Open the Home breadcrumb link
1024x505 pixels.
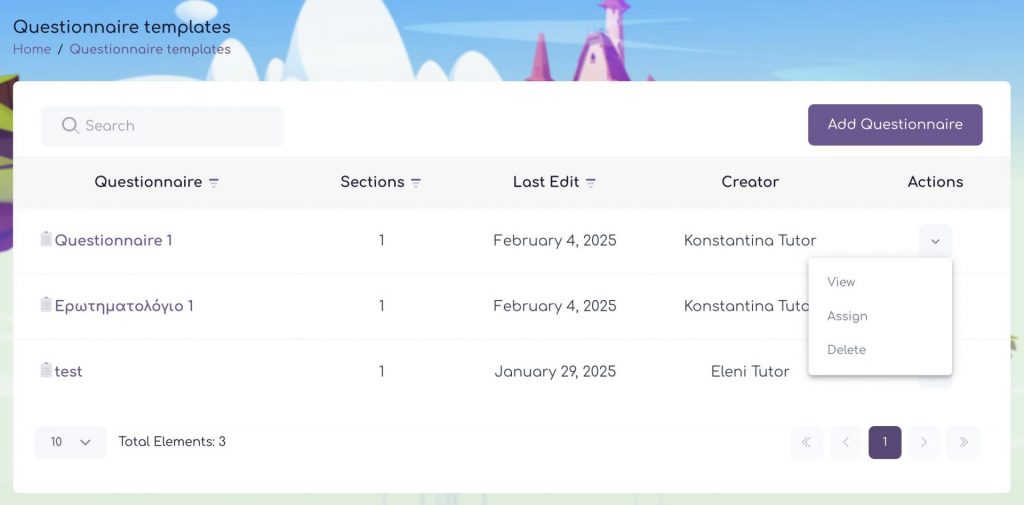[32, 49]
